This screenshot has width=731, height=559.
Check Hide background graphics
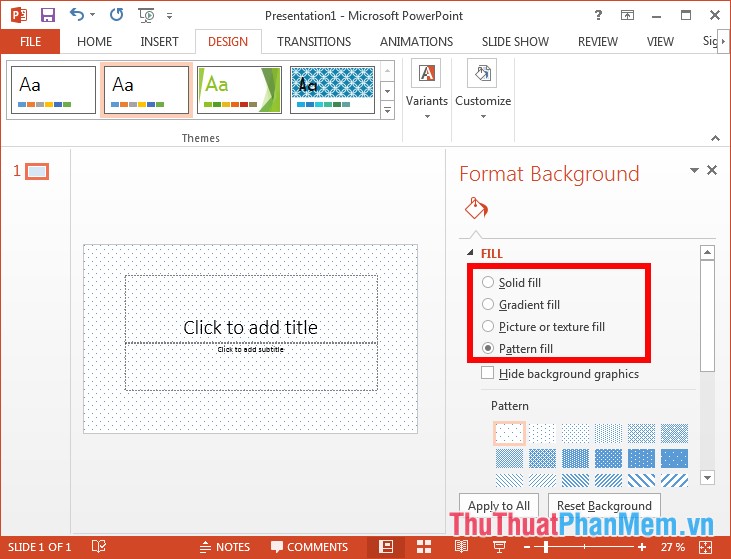(x=488, y=373)
